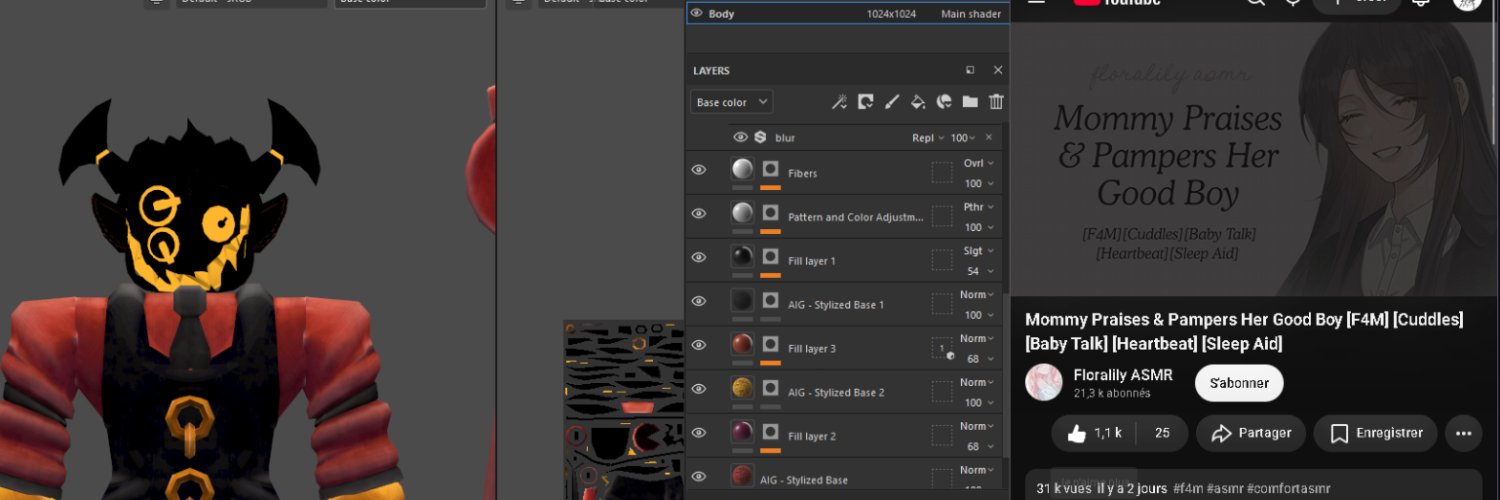The height and width of the screenshot is (500, 1500).
Task: Add a paint layer with the brush icon
Action: 892,102
